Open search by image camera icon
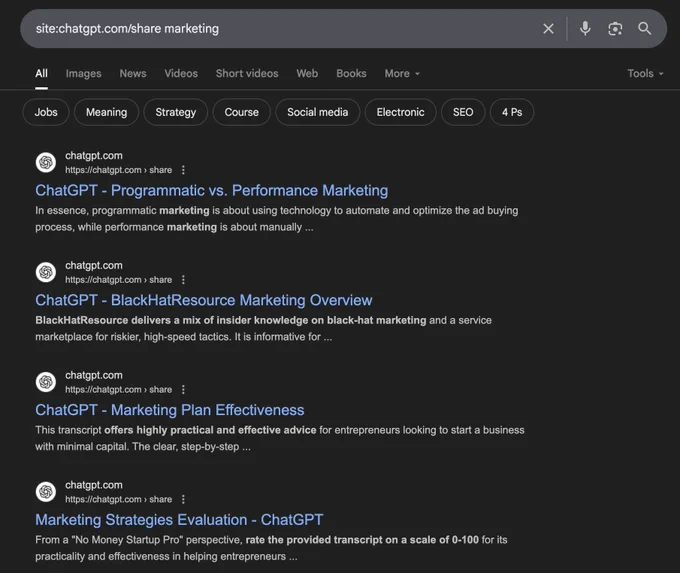The image size is (680, 573). click(615, 29)
